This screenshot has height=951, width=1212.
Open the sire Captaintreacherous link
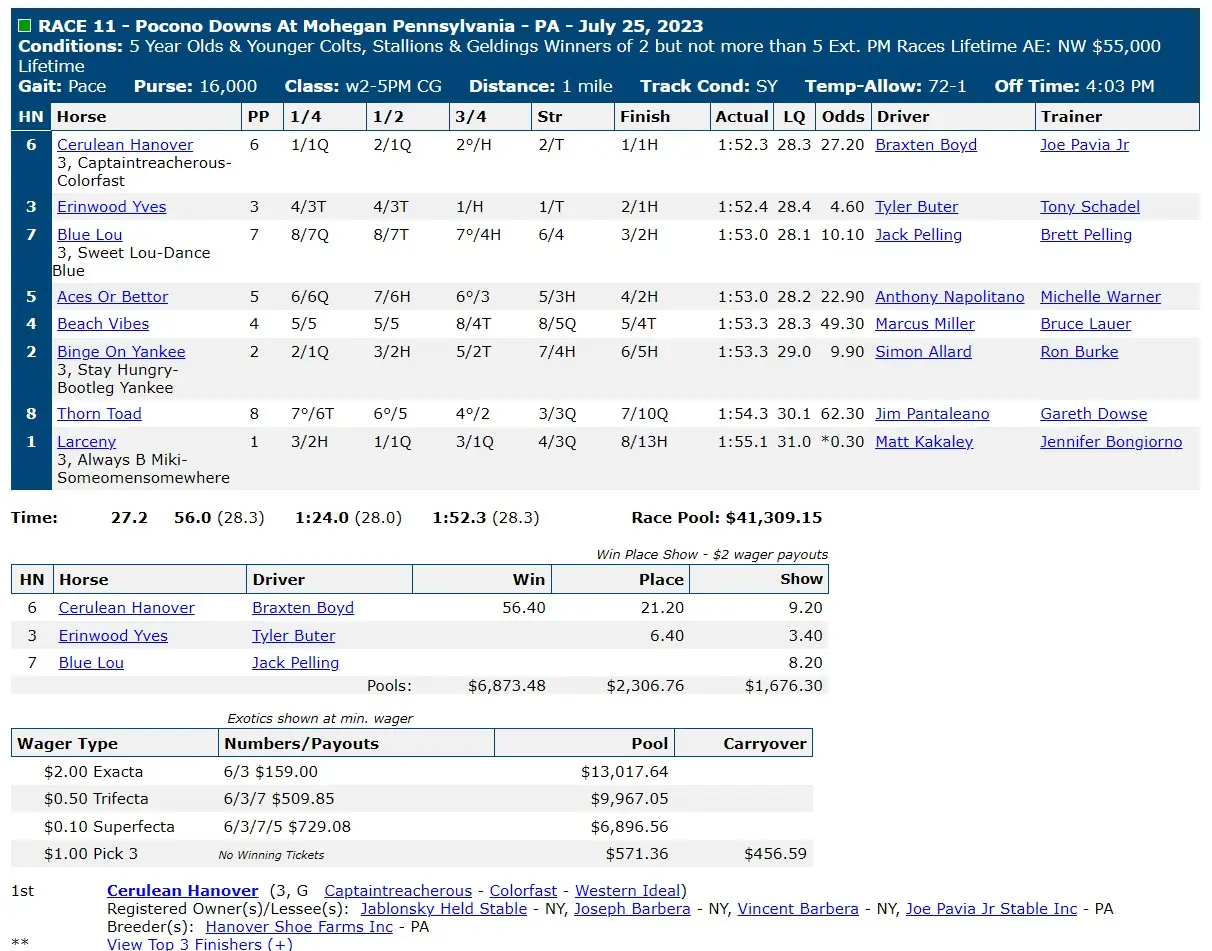[x=398, y=891]
